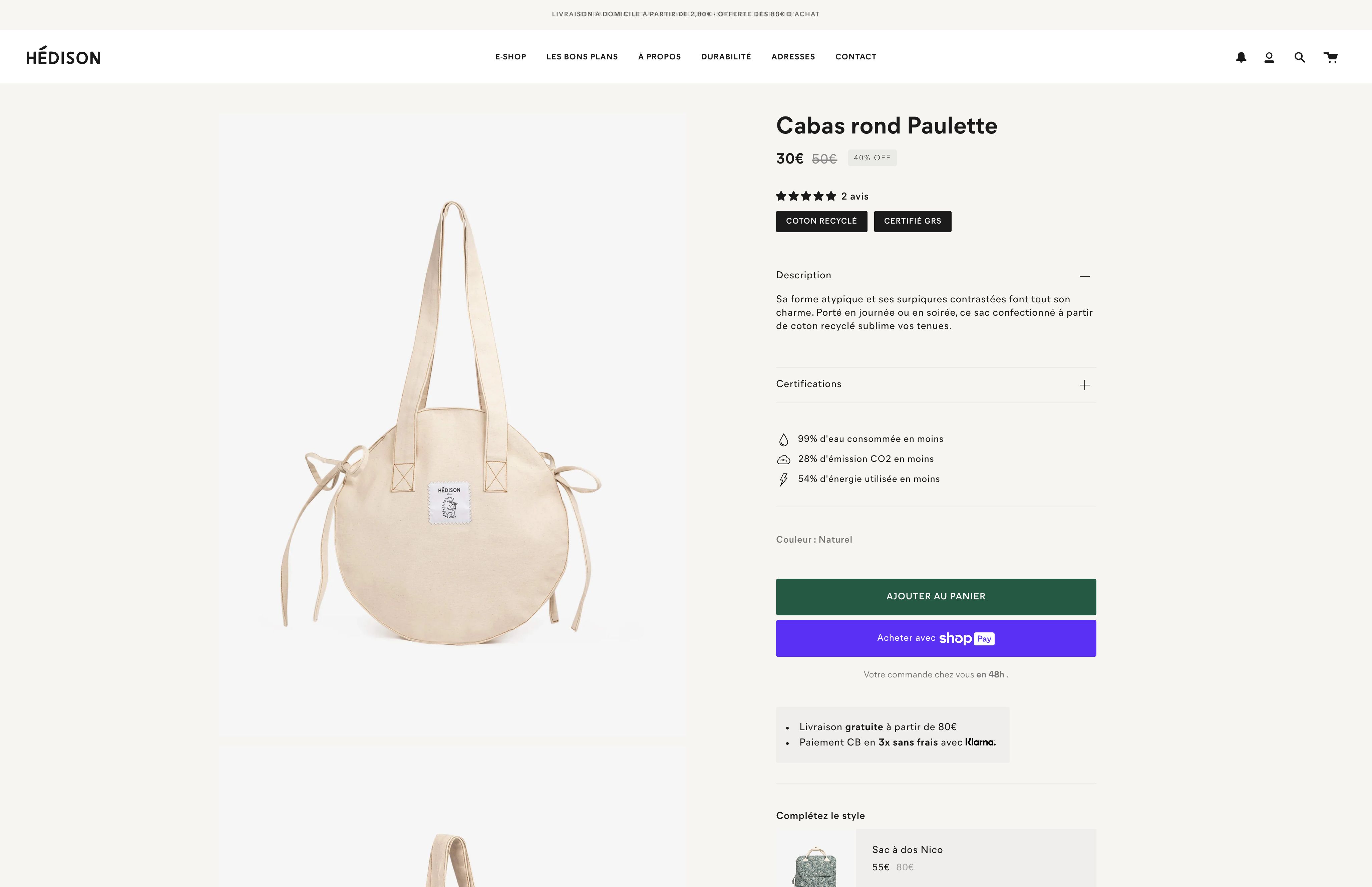Click the HÉDISON logo
The width and height of the screenshot is (1372, 887).
[x=63, y=56]
